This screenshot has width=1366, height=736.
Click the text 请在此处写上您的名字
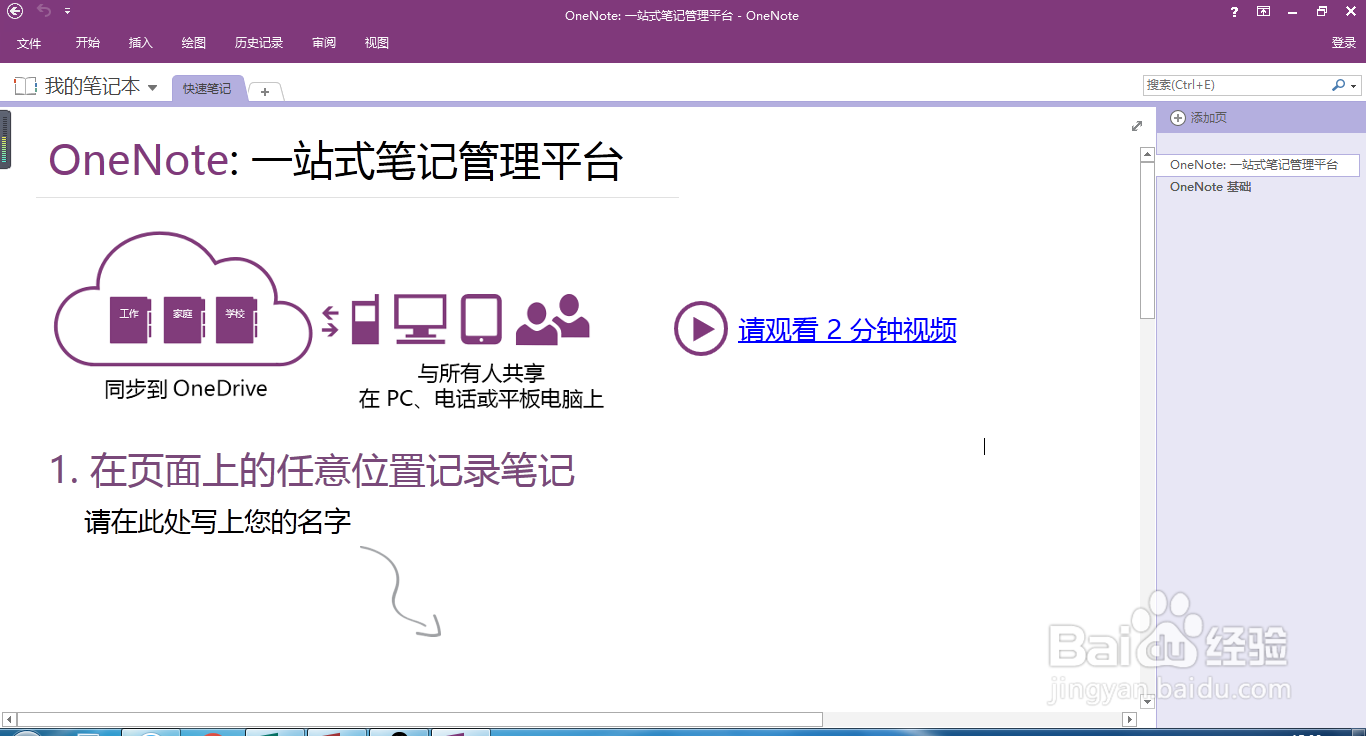[218, 522]
